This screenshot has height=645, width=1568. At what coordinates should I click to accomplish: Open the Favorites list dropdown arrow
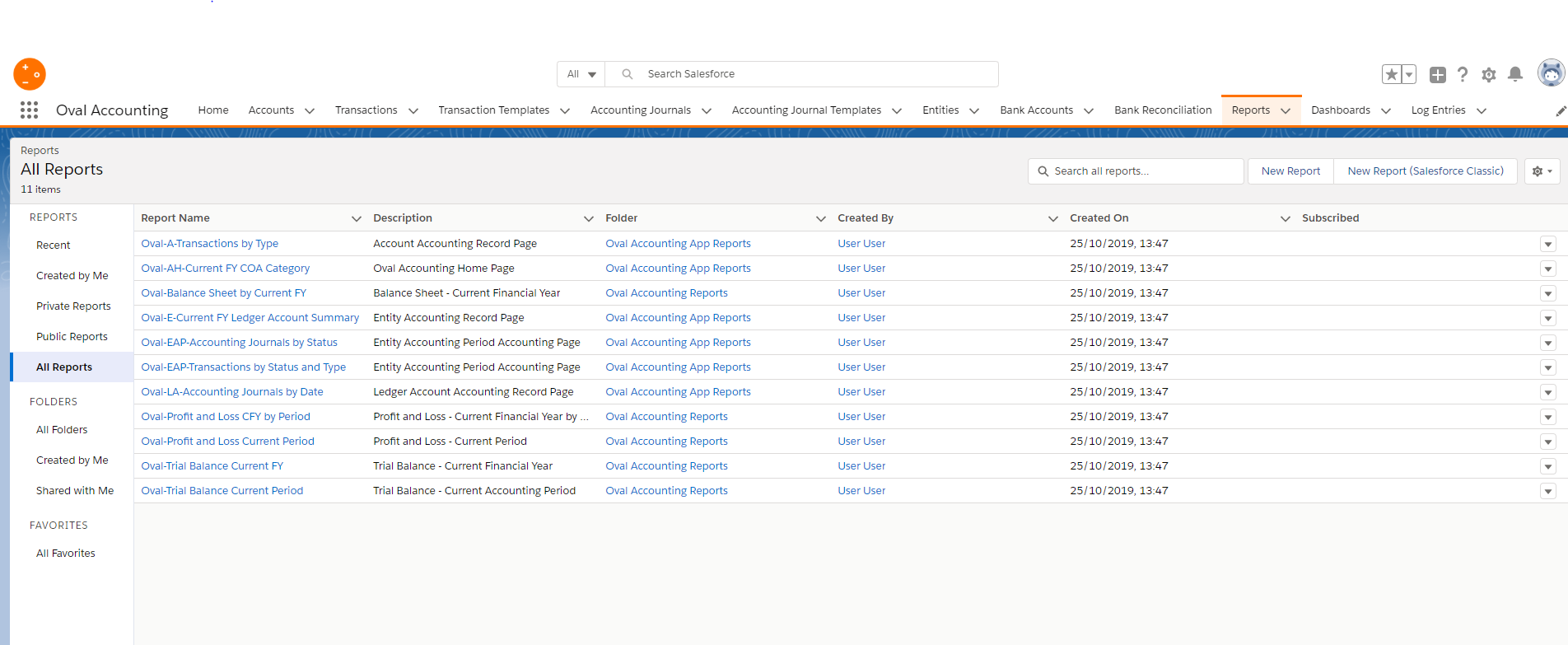tap(1408, 74)
